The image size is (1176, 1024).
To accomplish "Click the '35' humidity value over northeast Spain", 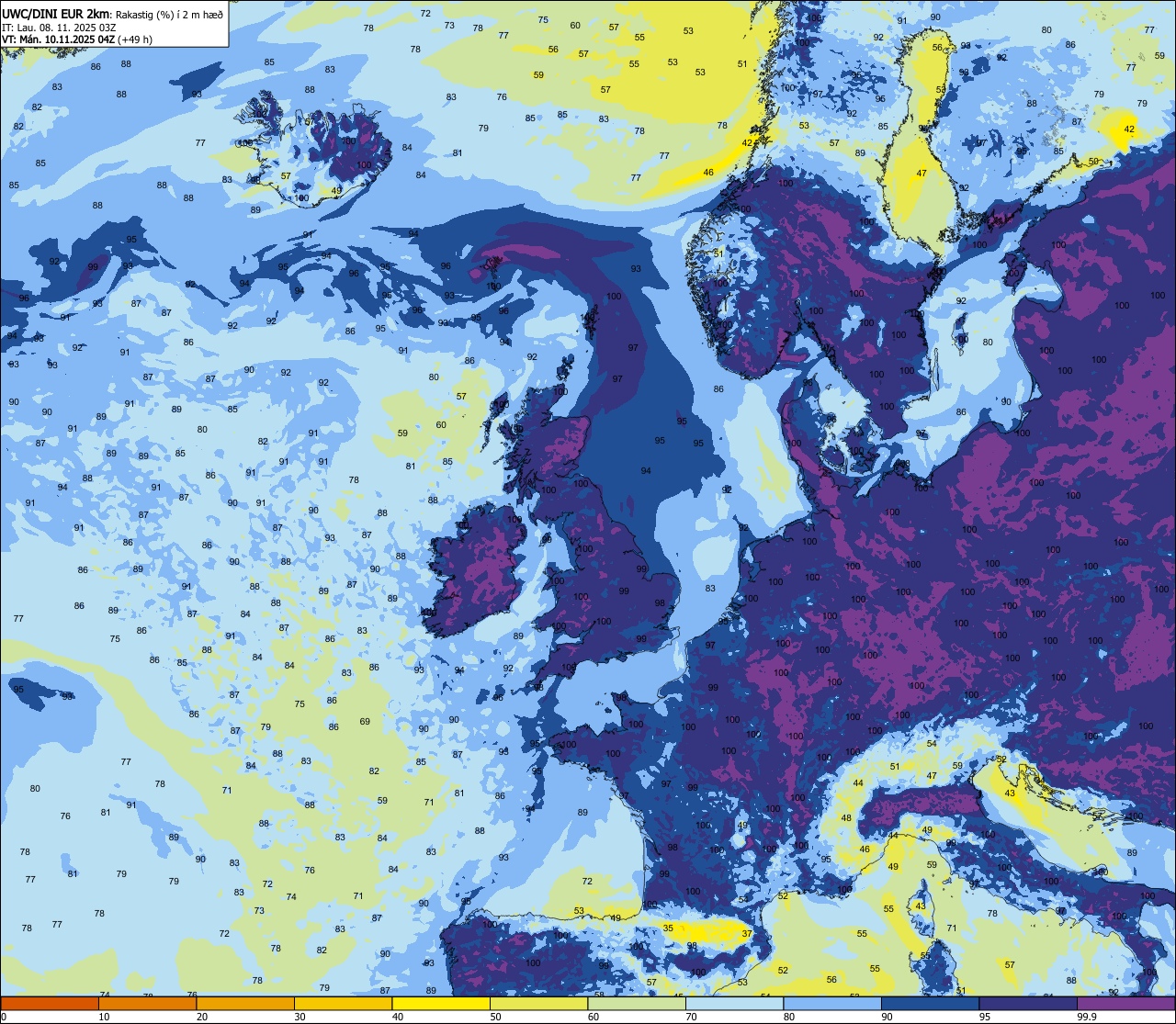I will click(x=668, y=928).
